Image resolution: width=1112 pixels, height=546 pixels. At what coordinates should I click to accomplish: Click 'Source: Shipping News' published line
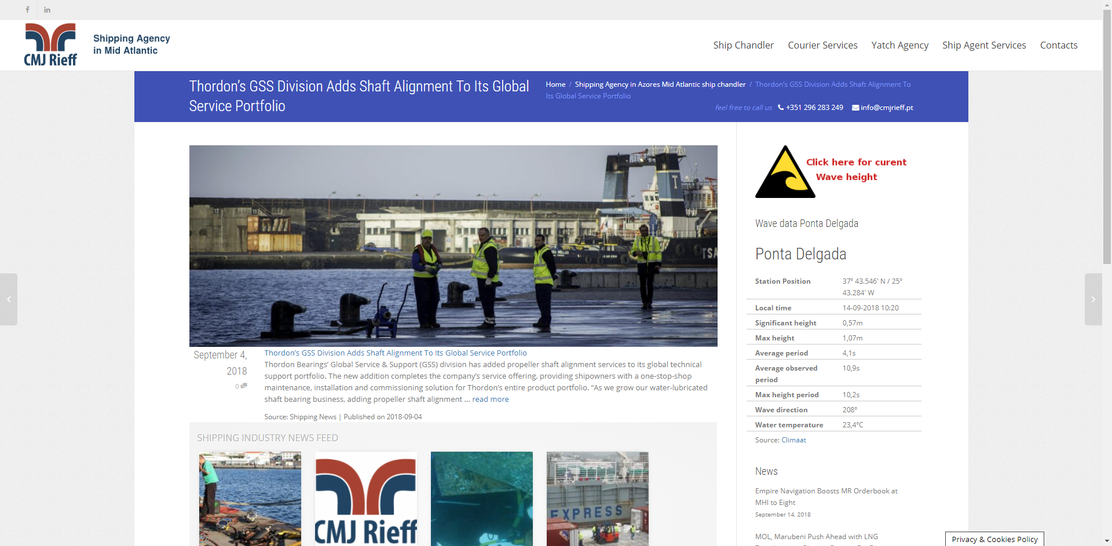343,417
